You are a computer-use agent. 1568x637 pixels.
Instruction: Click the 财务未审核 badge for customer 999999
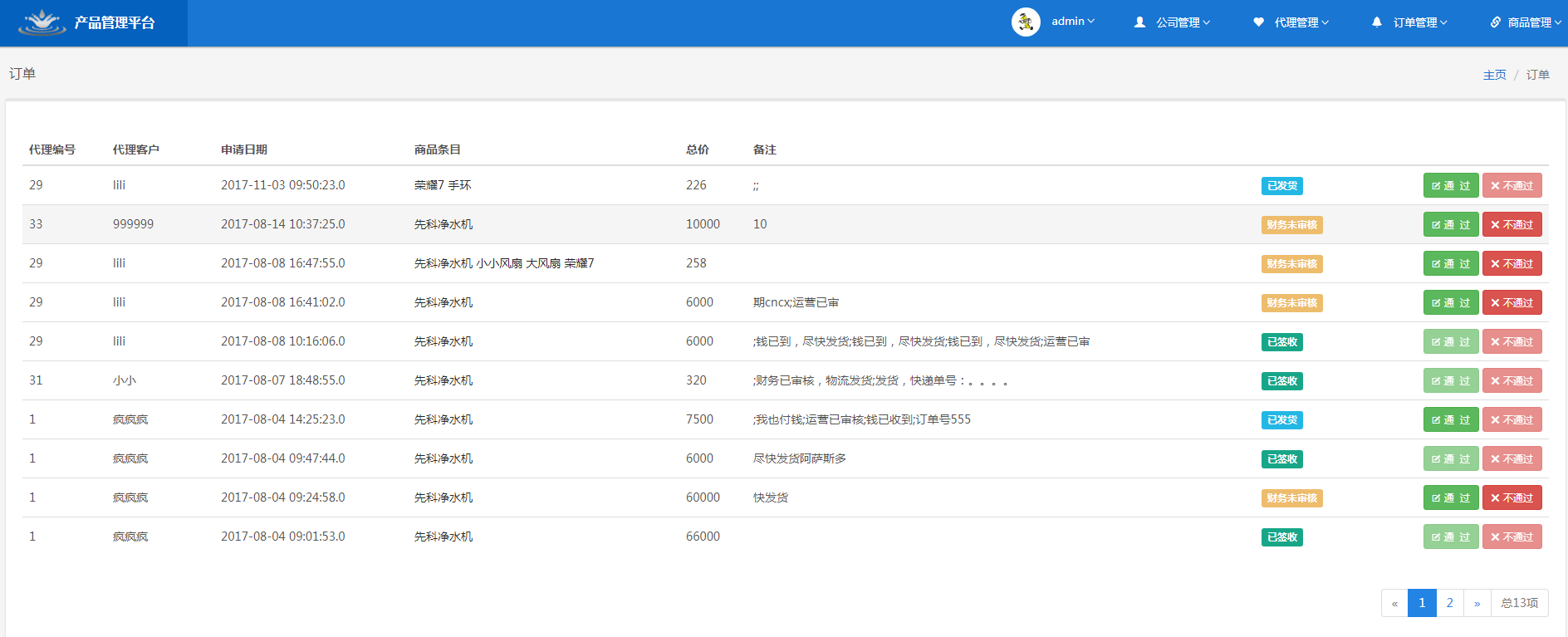[1291, 225]
